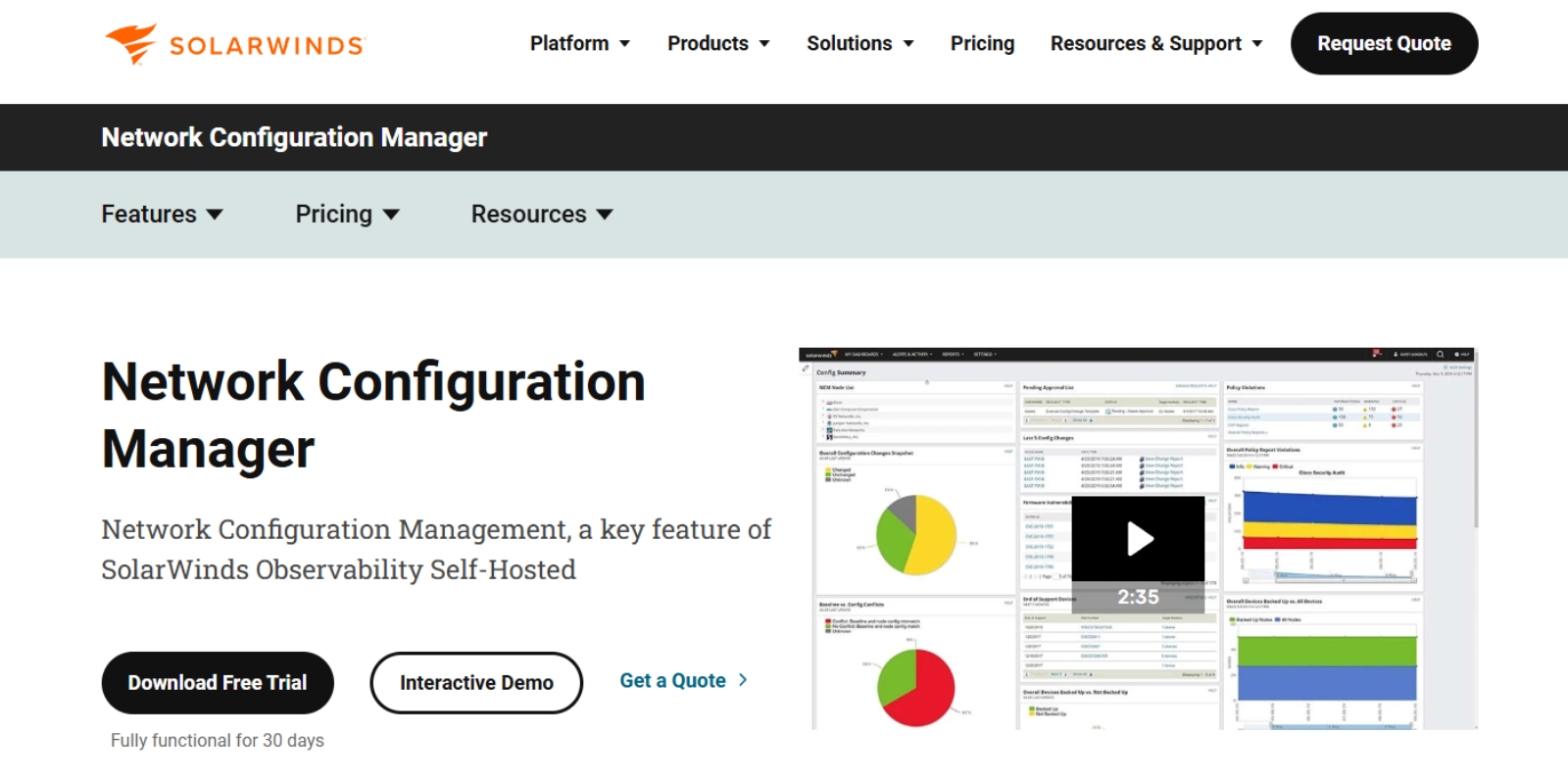Click the search icon in dashboard screenshot

click(1440, 355)
